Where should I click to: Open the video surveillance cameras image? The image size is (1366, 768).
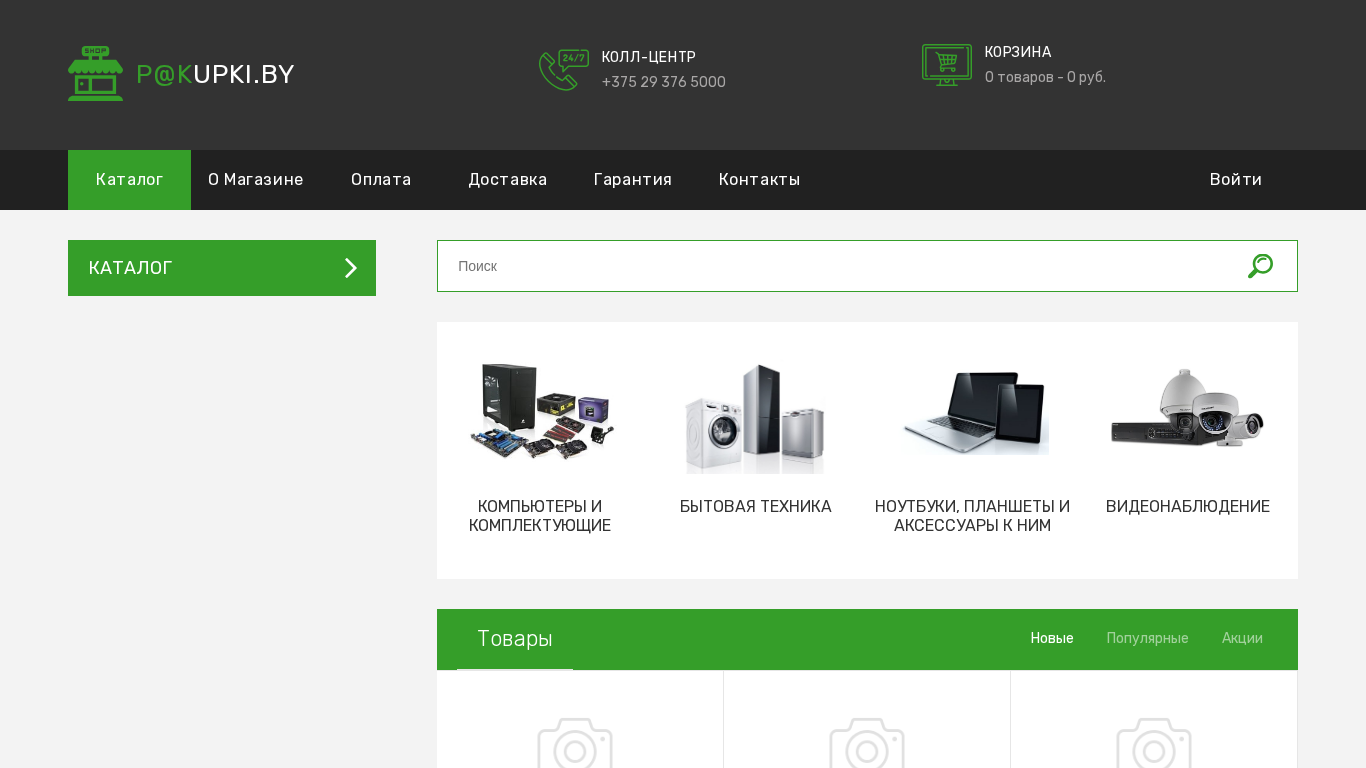(1187, 409)
